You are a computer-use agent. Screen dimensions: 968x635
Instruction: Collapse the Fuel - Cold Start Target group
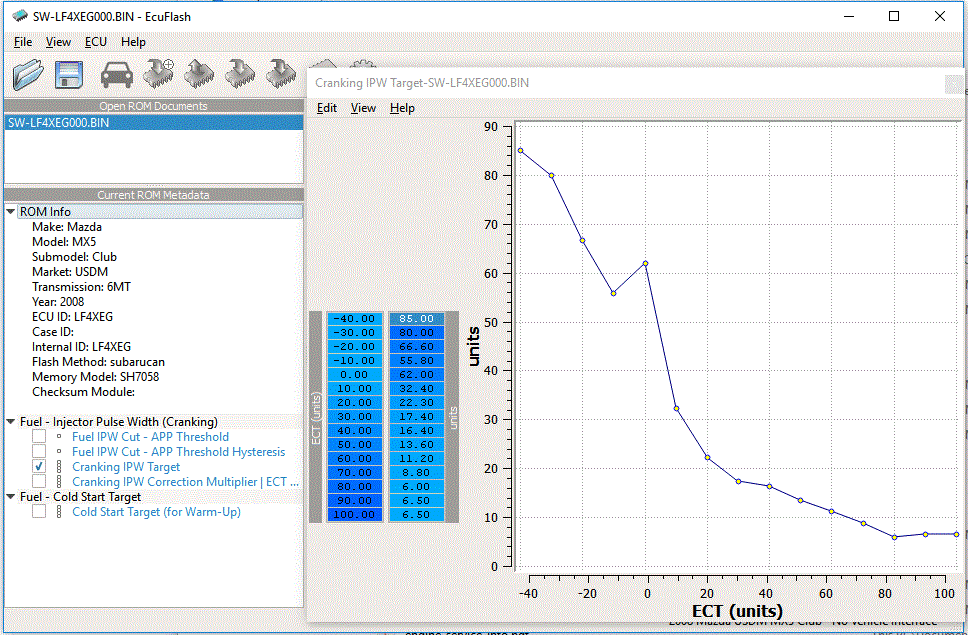tap(11, 497)
